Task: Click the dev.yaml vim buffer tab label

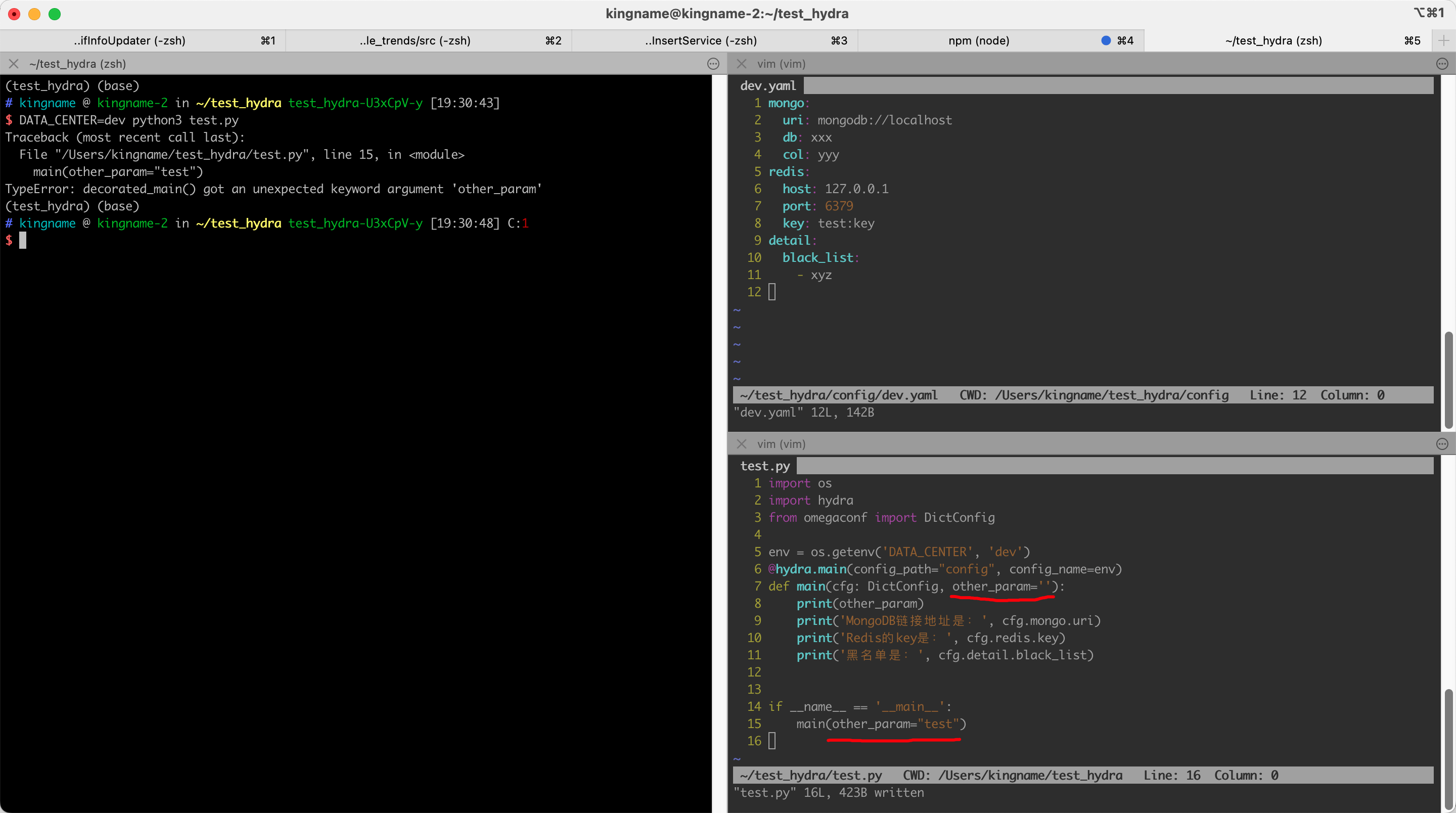Action: (767, 86)
